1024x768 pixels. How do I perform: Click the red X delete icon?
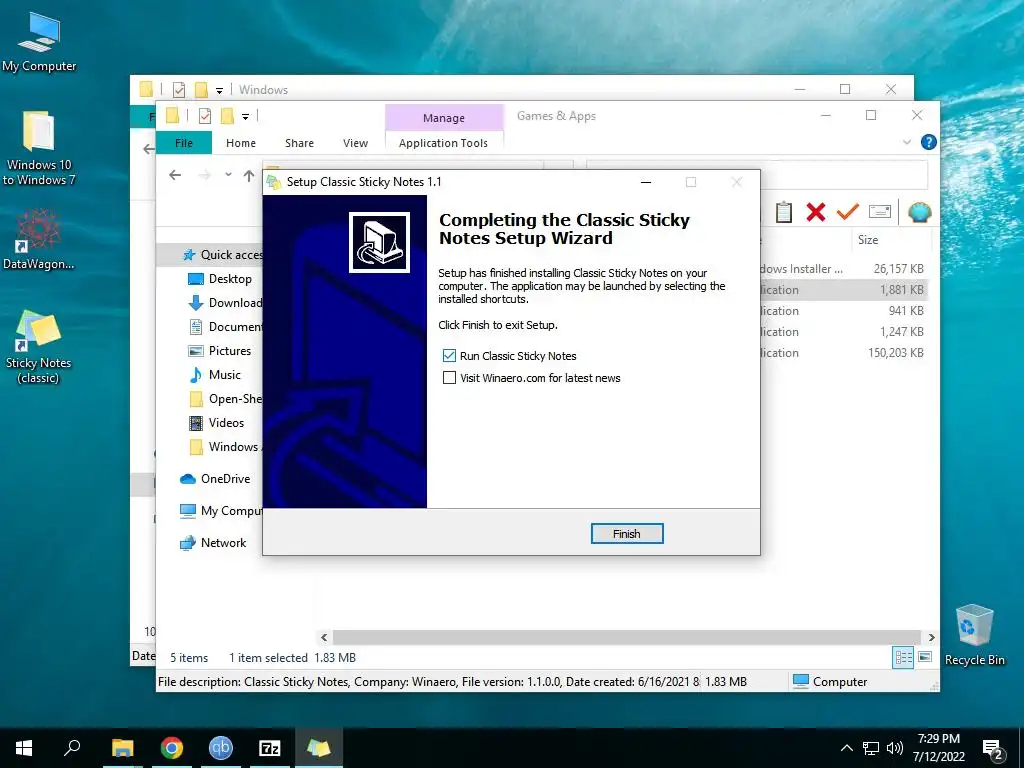click(x=816, y=212)
